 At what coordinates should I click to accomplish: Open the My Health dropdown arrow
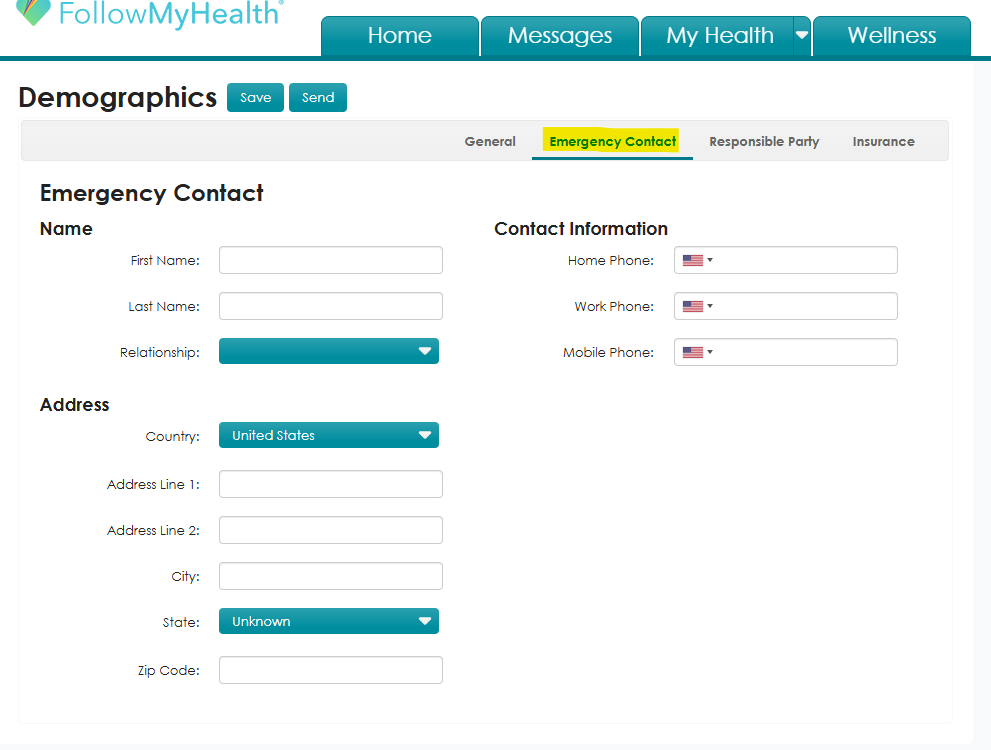pos(802,33)
